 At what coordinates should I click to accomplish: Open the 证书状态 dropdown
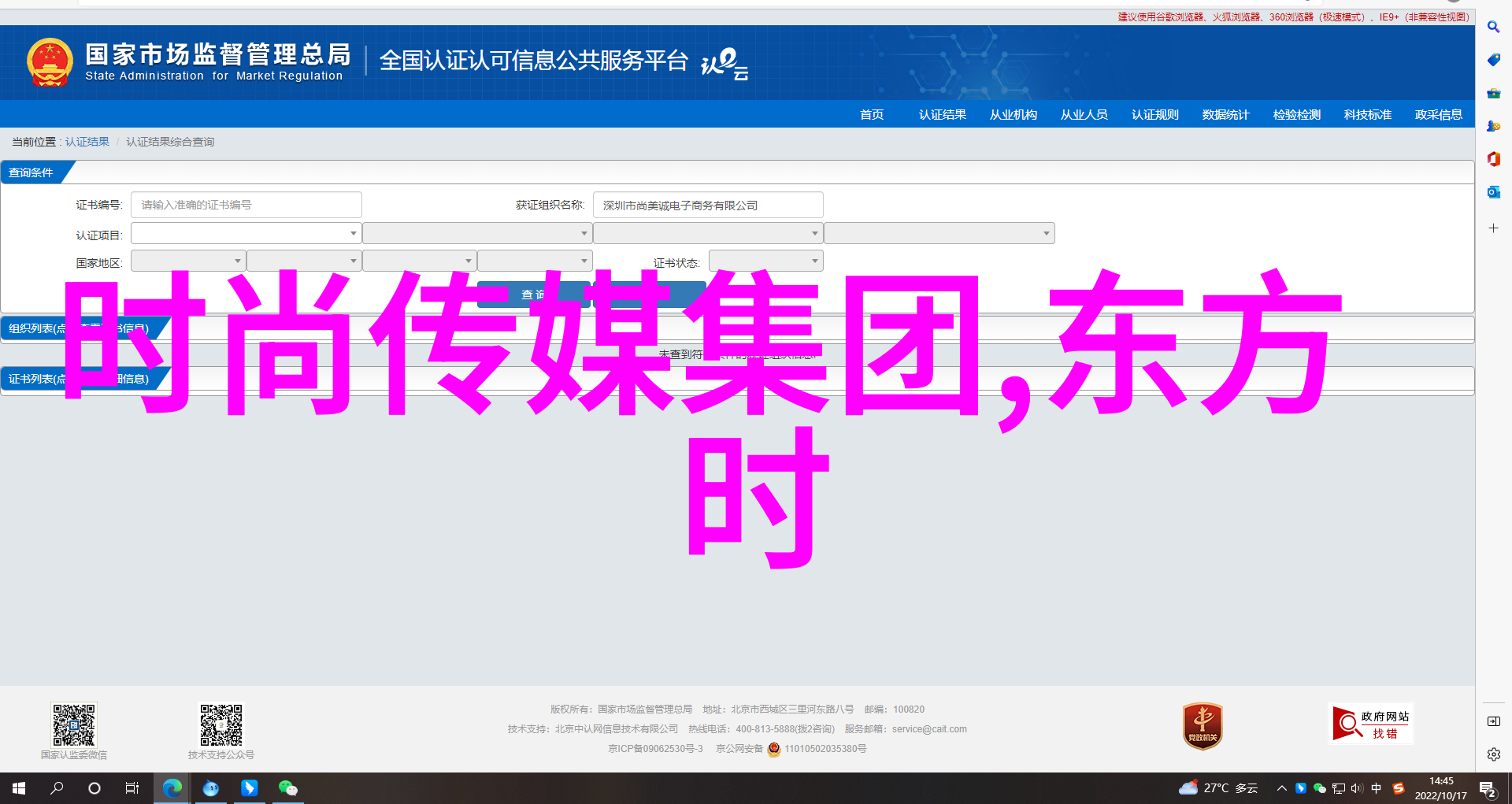pos(766,261)
